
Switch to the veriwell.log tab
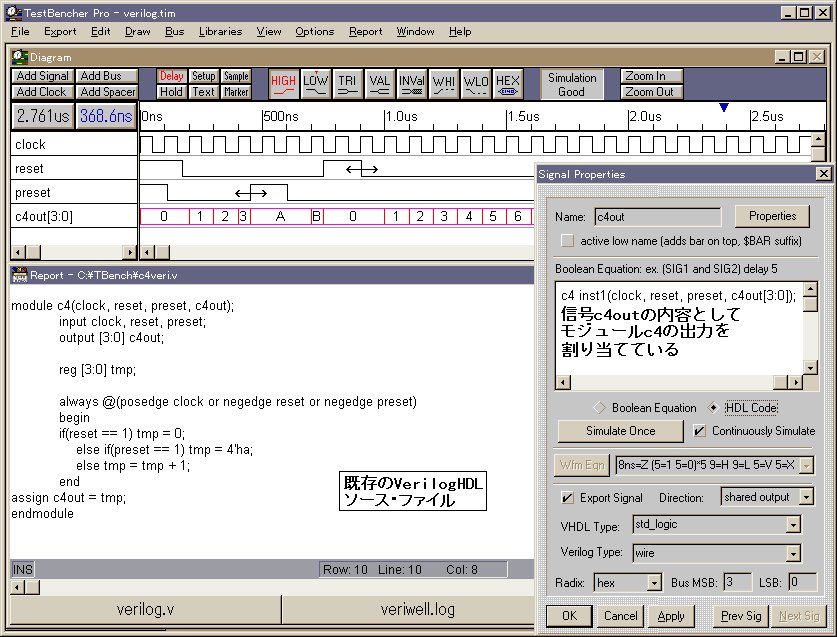(x=417, y=610)
